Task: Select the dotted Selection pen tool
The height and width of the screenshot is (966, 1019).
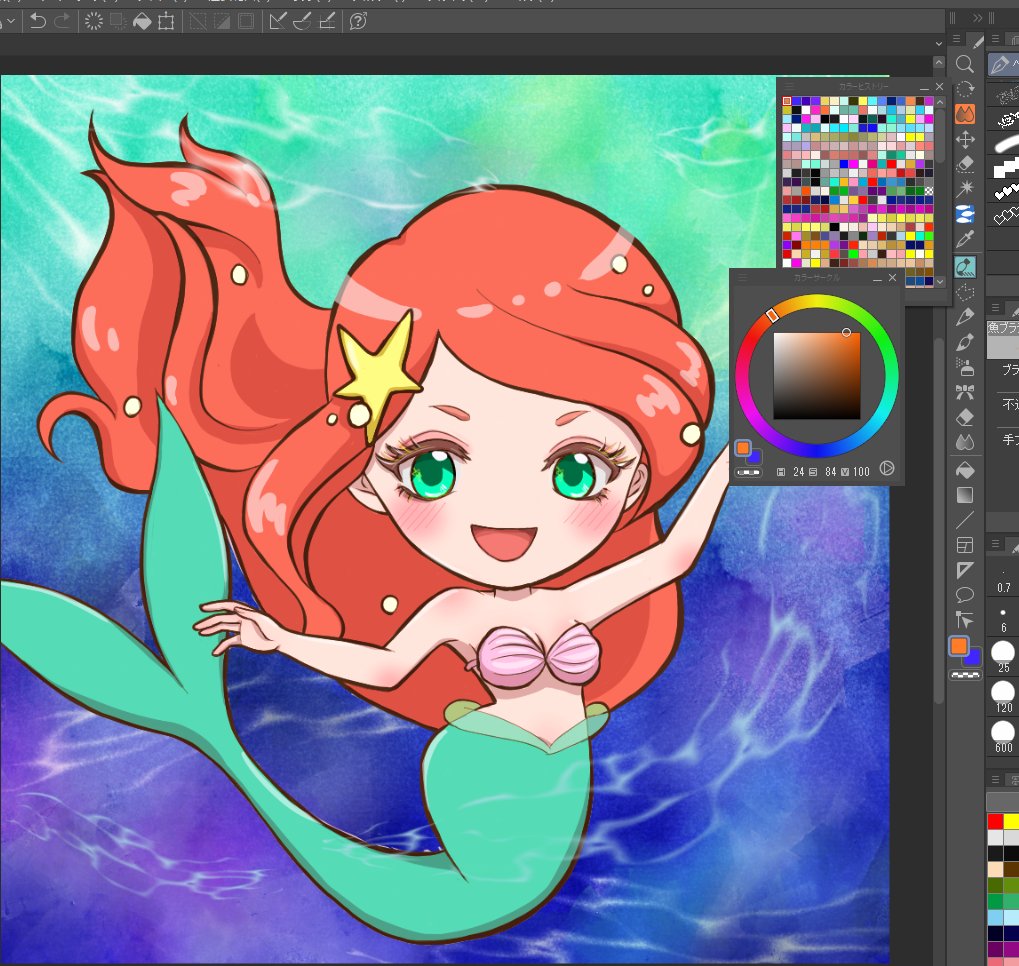Action: pos(965,291)
